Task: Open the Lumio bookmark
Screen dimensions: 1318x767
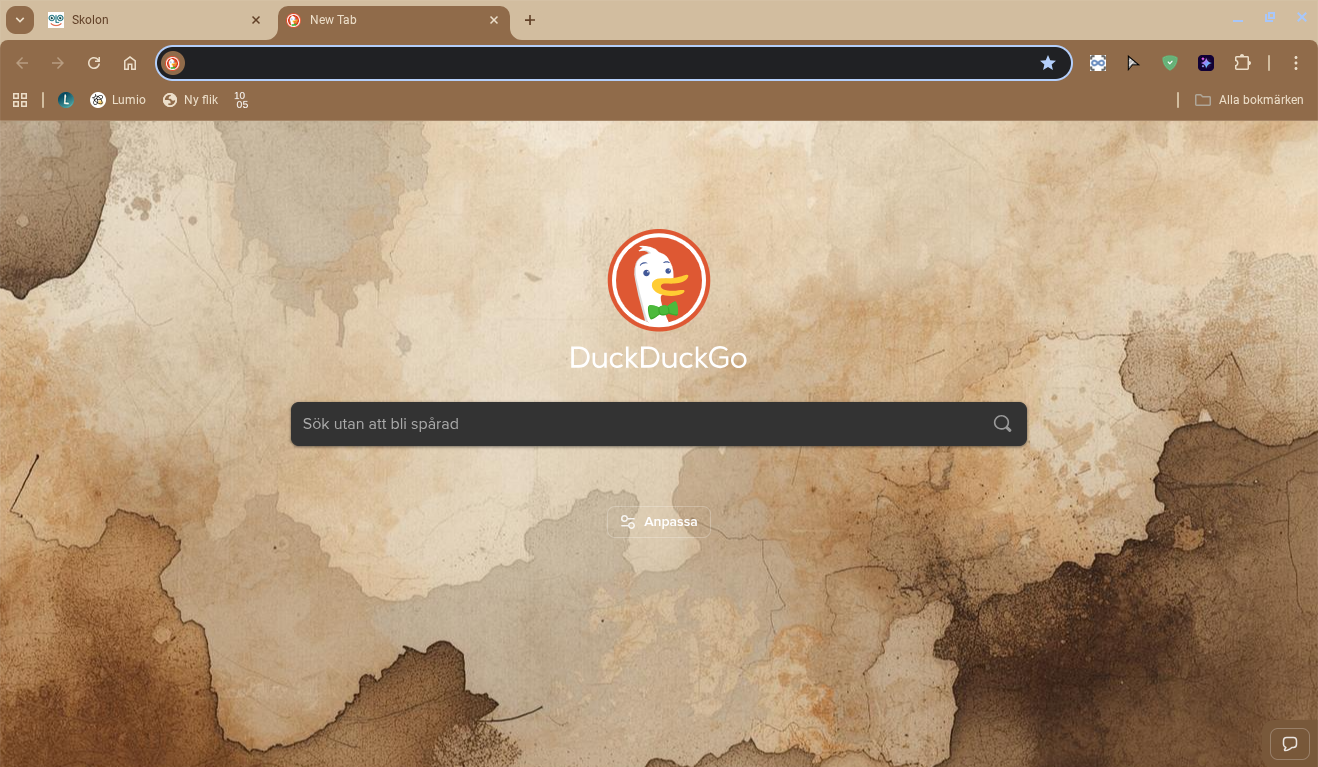Action: click(x=118, y=100)
